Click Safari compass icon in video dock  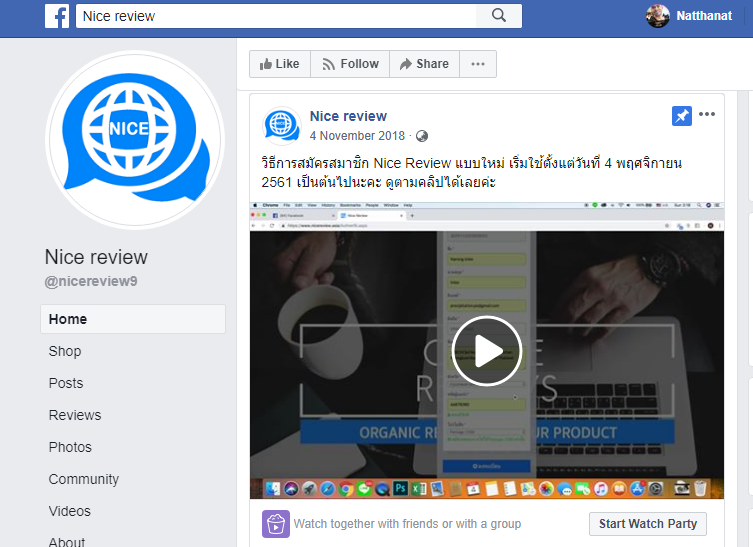point(328,489)
